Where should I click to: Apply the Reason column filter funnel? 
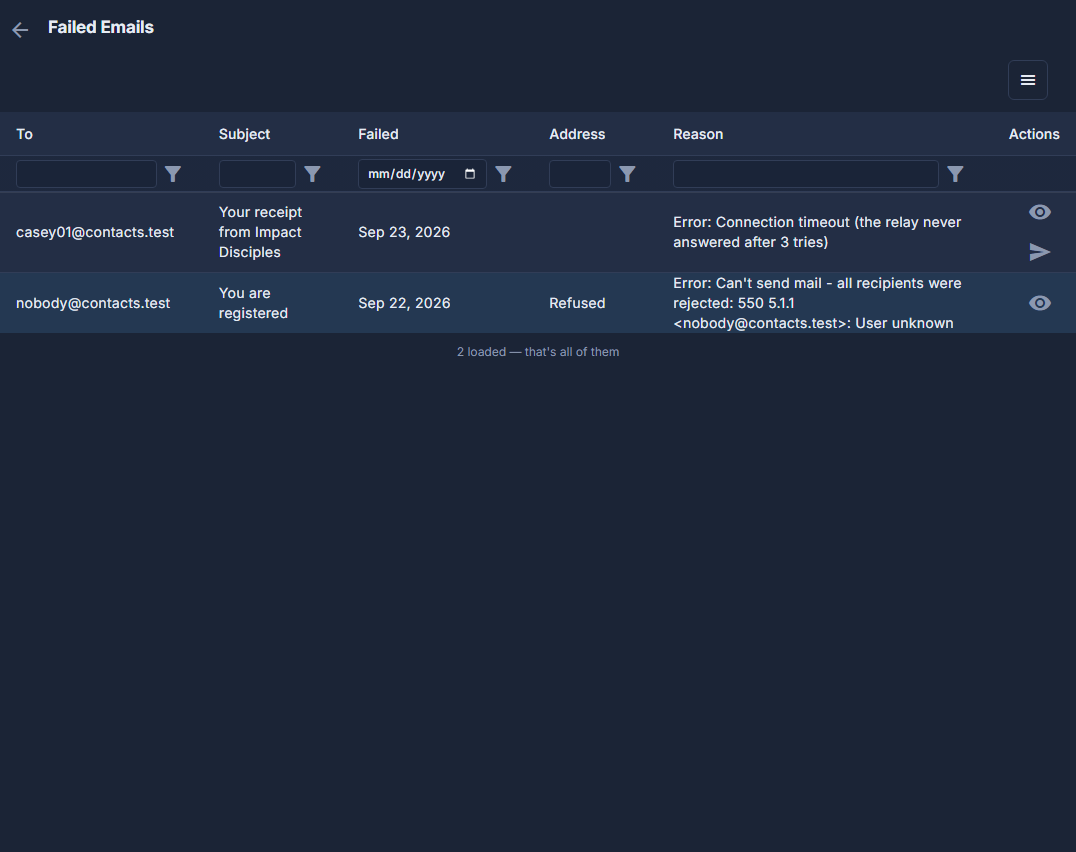pyautogui.click(x=955, y=174)
